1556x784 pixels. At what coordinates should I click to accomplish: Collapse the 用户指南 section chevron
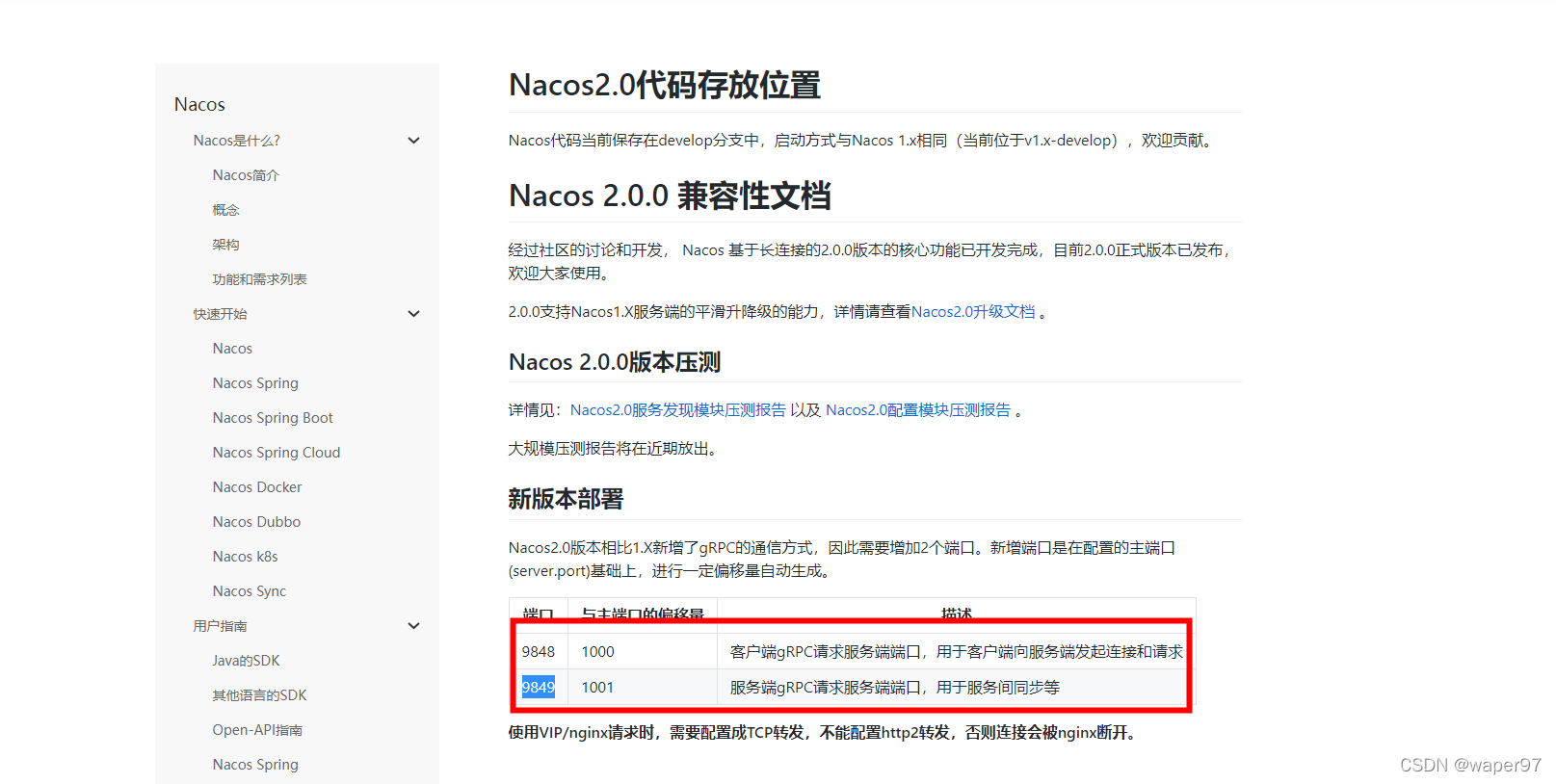pyautogui.click(x=413, y=626)
